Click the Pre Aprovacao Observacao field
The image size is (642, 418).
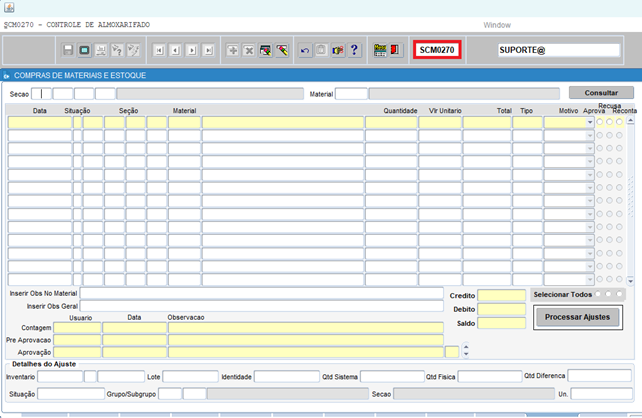point(306,340)
